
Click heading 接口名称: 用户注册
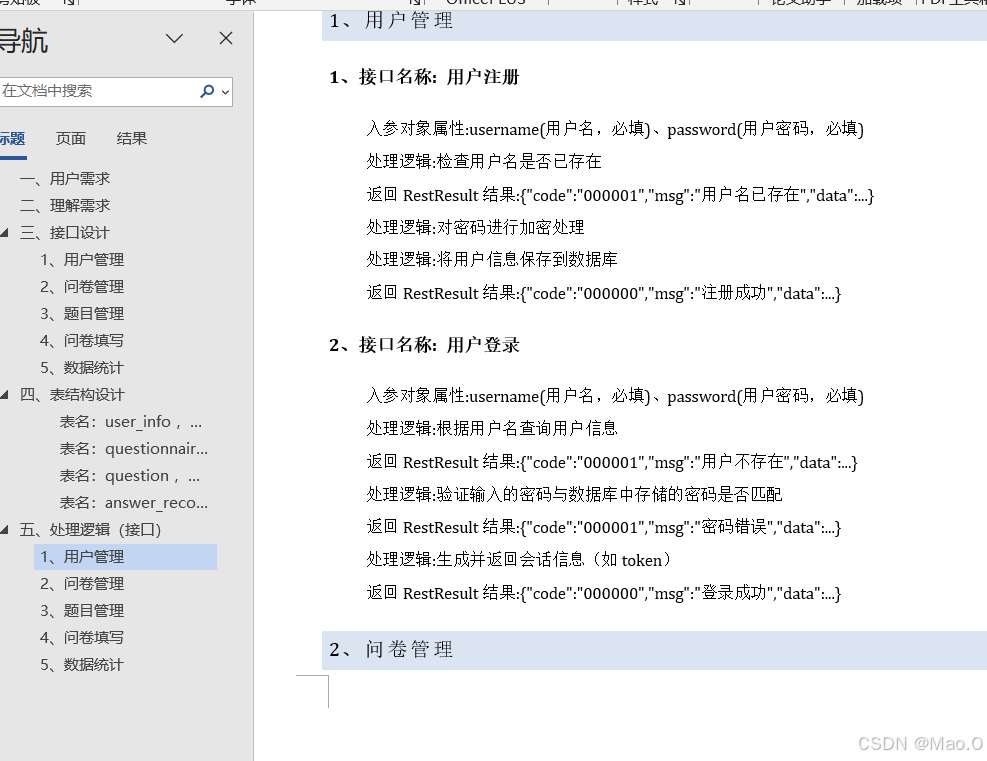[424, 77]
